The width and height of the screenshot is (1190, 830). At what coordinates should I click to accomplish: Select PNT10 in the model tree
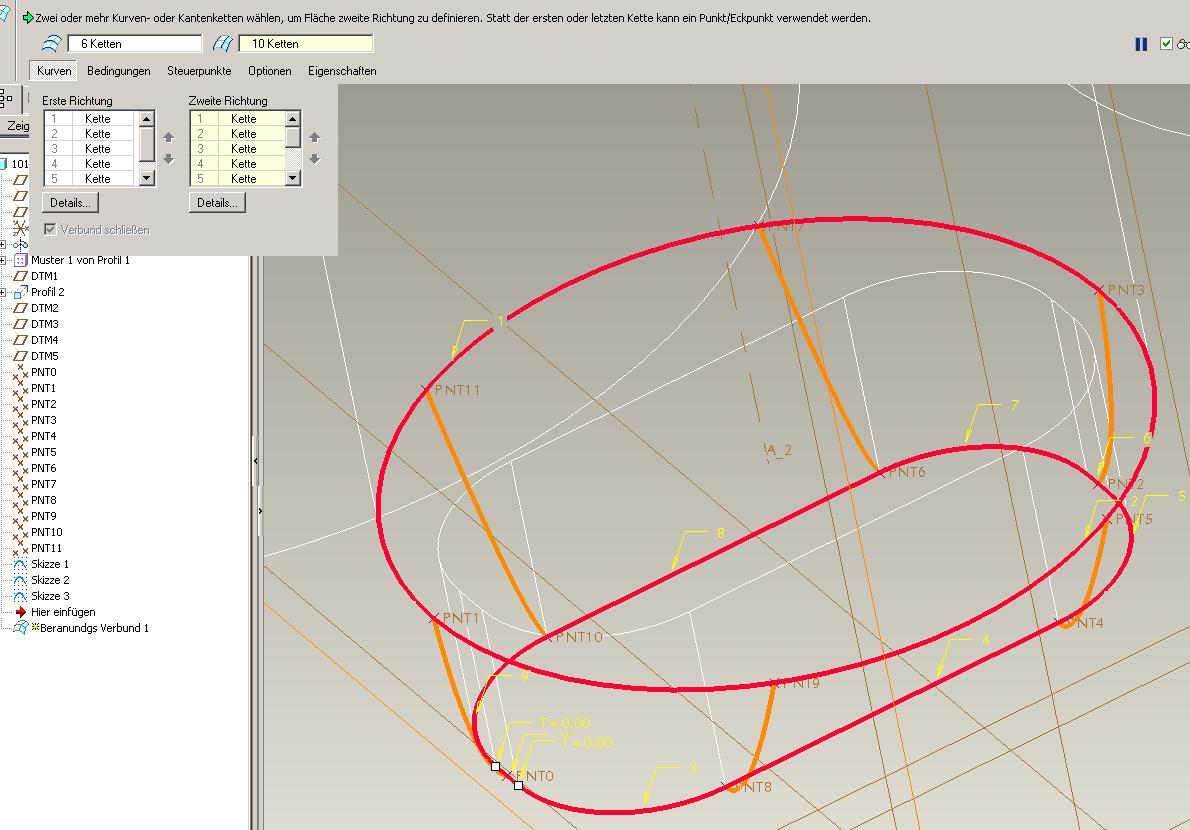click(x=47, y=532)
